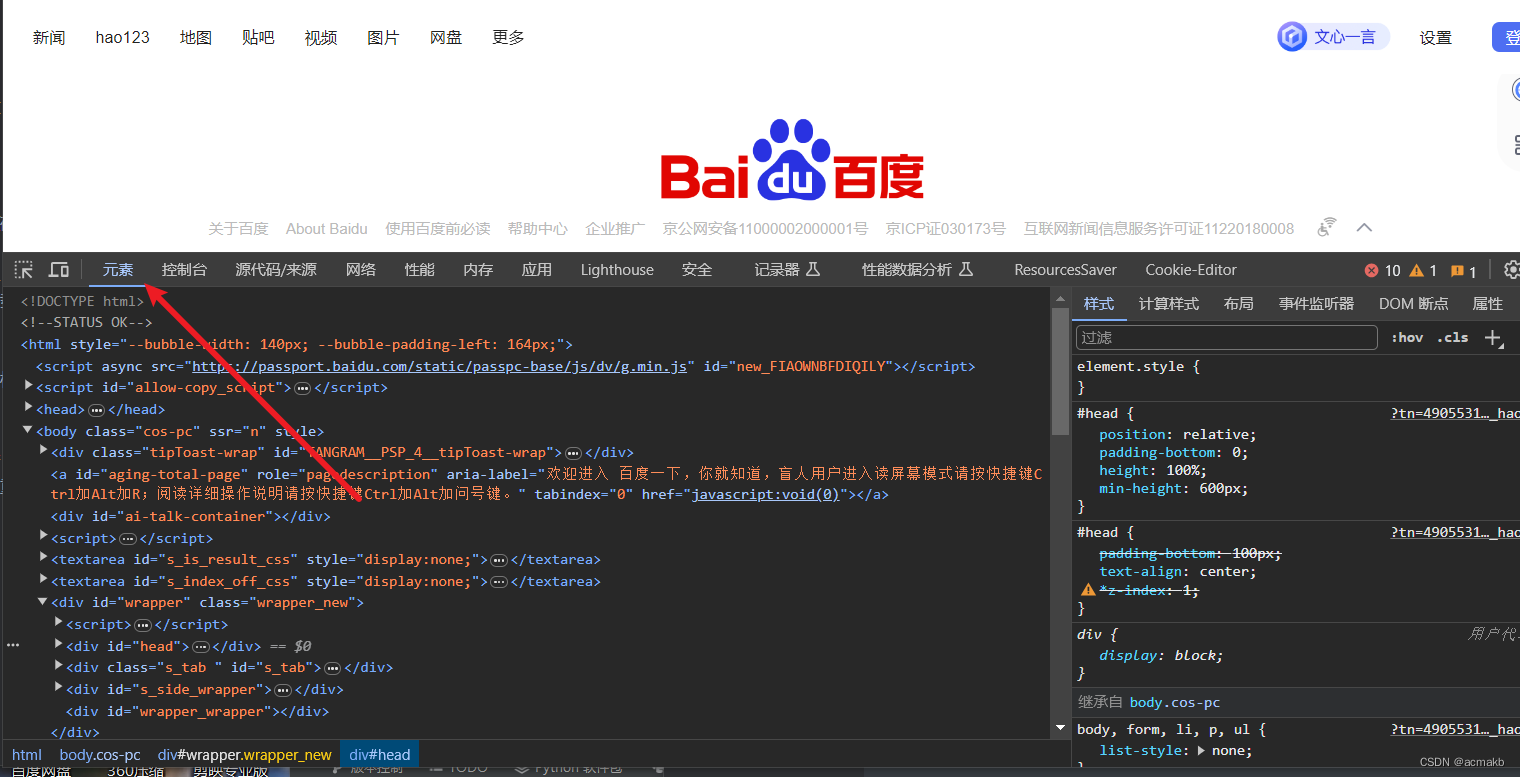
Task: Expand the s_index_off_css textarea node
Action: 43,579
